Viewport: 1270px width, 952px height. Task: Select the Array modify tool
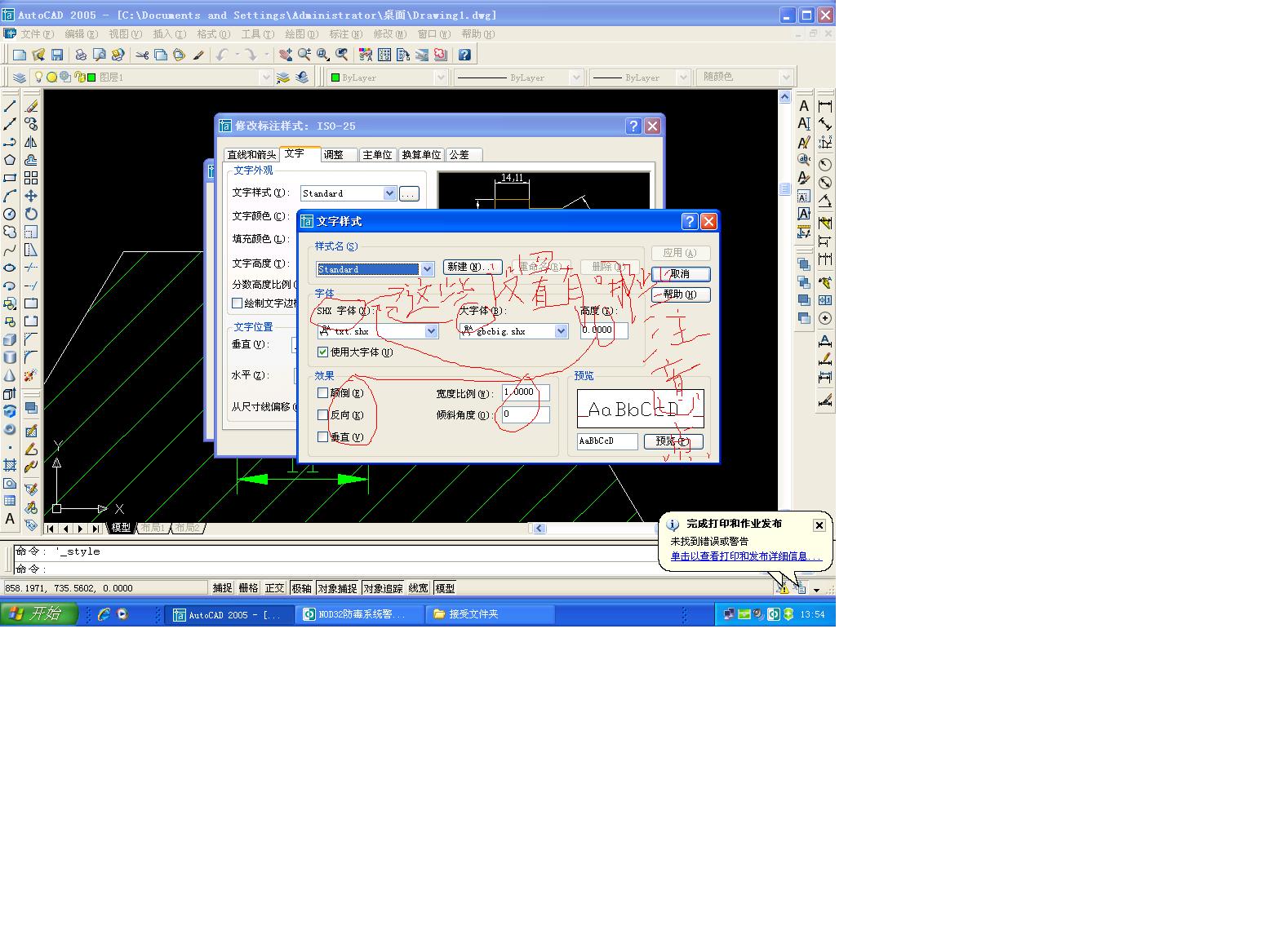[x=31, y=178]
